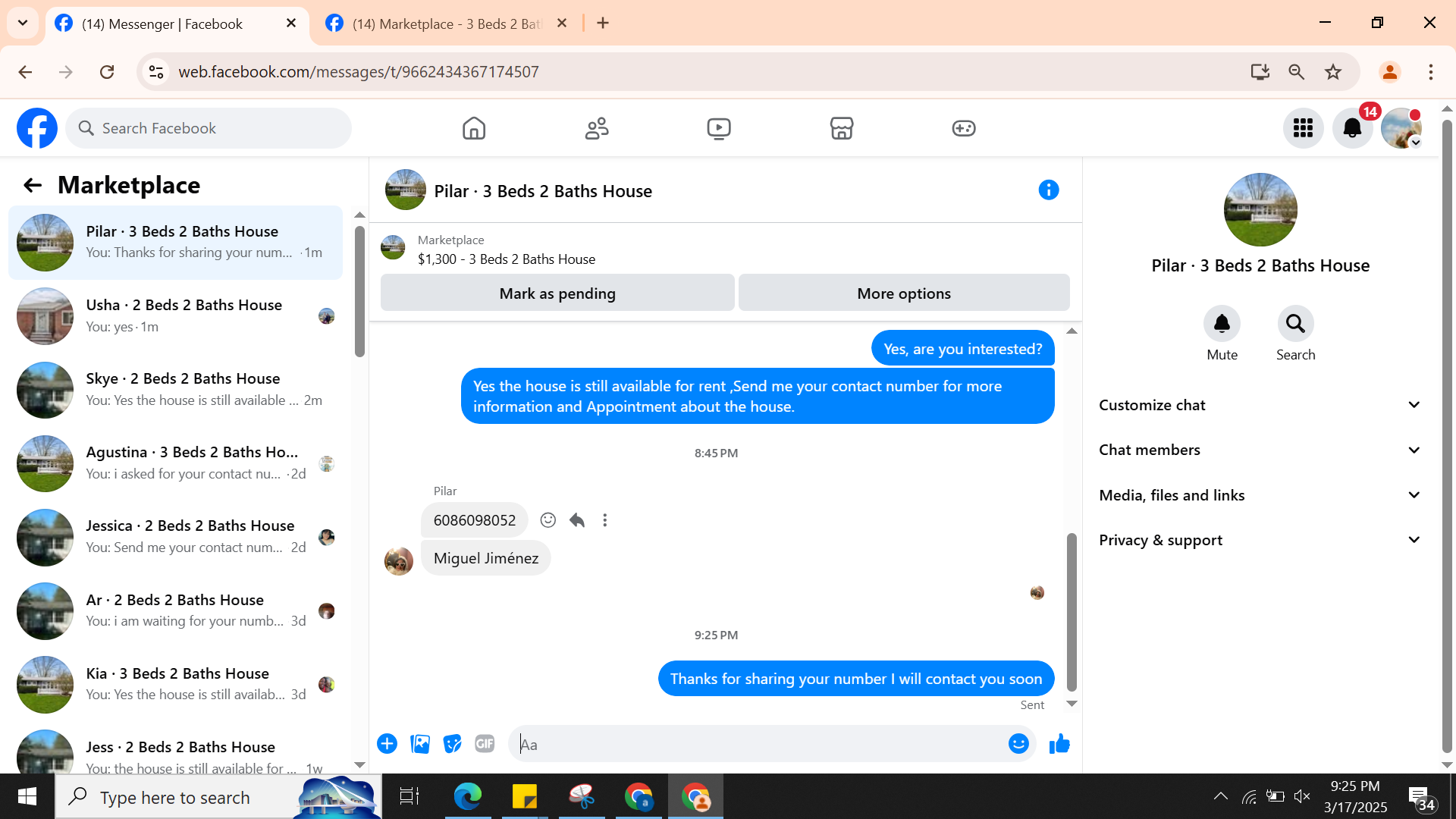
Task: Bookmark this page with the star icon
Action: (x=1333, y=72)
